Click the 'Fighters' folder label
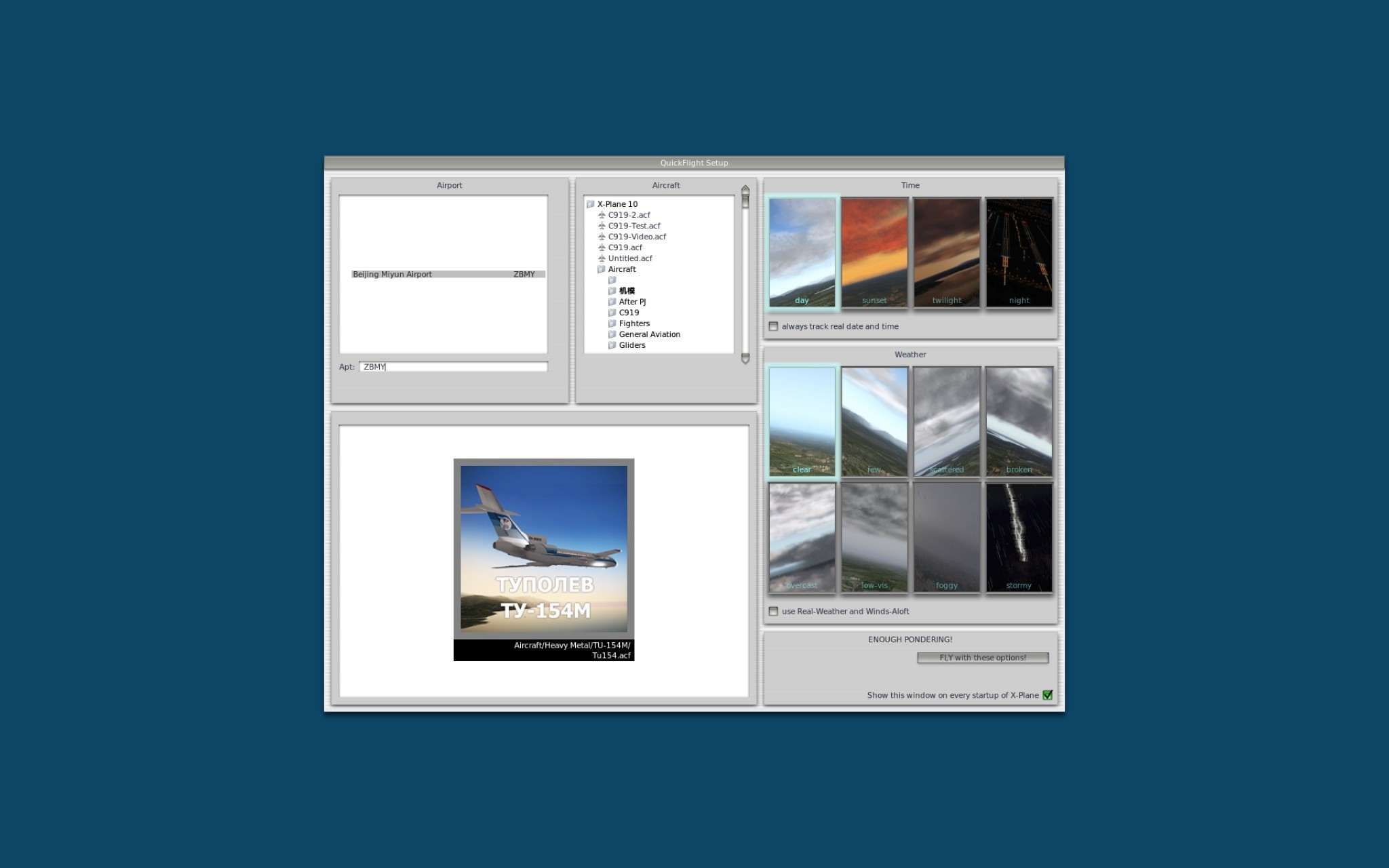1389x868 pixels. pyautogui.click(x=634, y=323)
